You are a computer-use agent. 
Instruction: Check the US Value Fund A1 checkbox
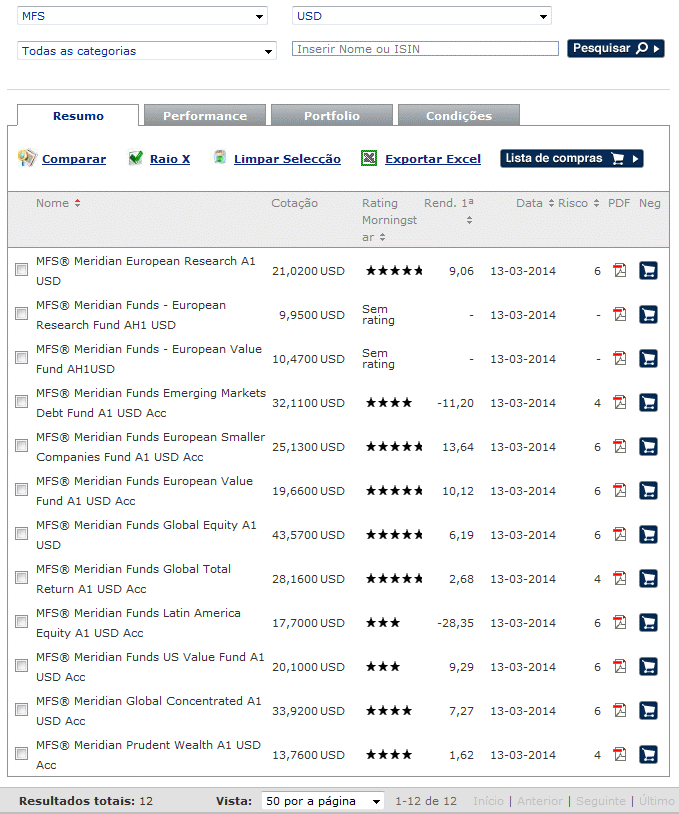21,666
